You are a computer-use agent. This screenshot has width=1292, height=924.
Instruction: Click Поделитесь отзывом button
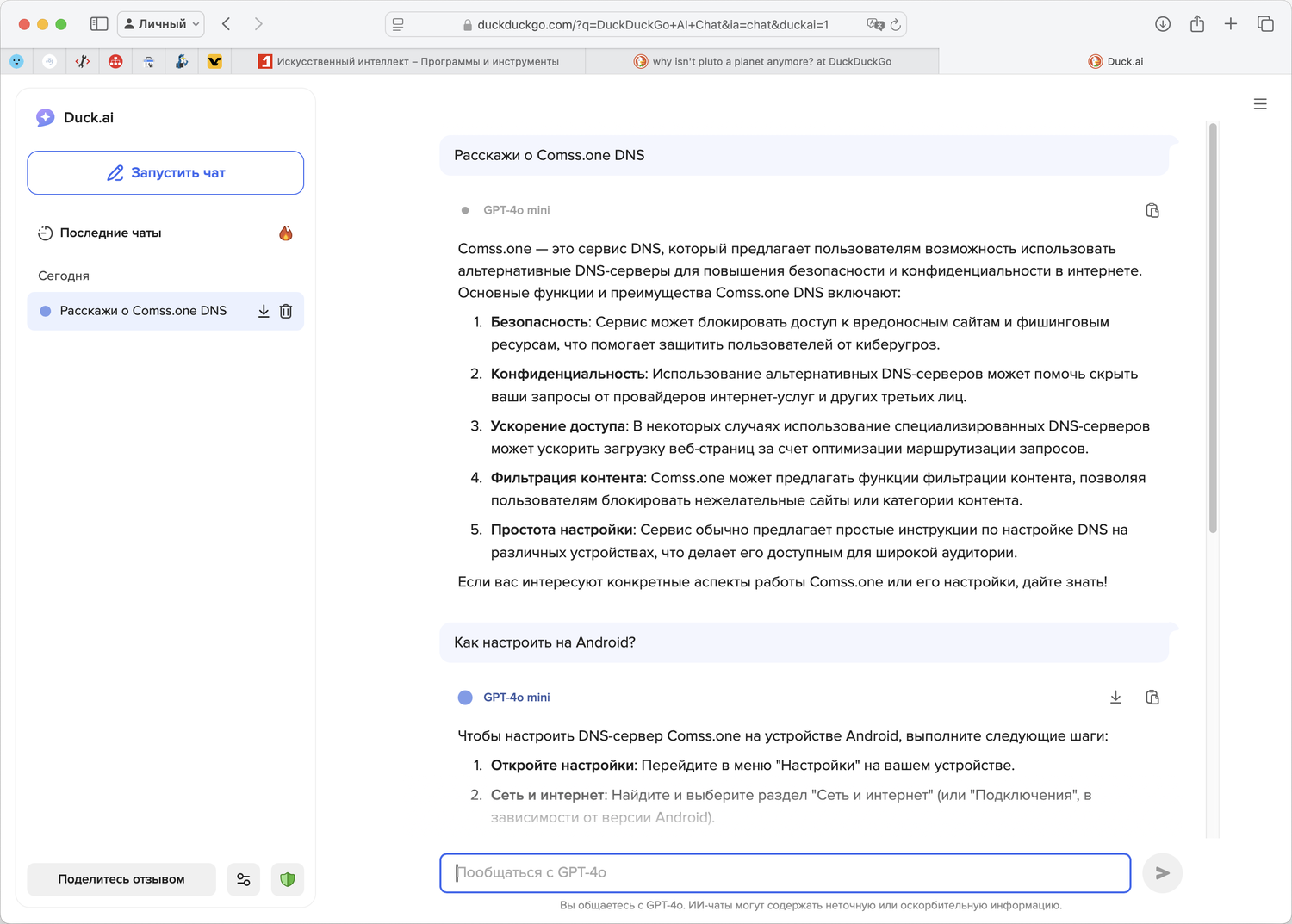[121, 879]
